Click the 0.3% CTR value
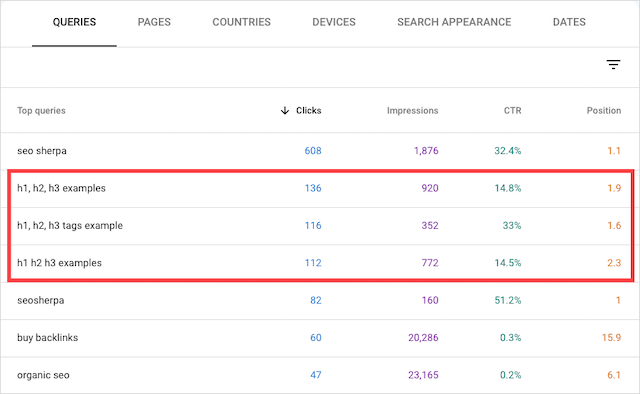 (511, 338)
